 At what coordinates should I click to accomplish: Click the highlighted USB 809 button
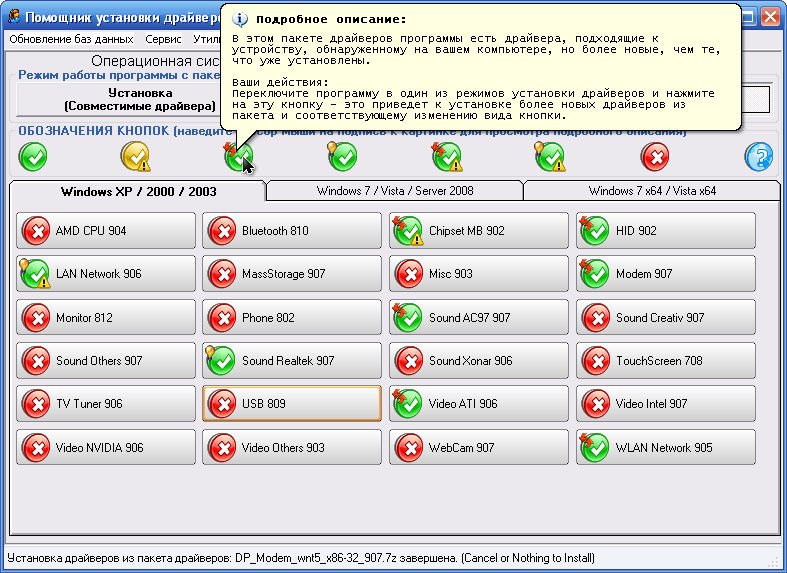292,404
